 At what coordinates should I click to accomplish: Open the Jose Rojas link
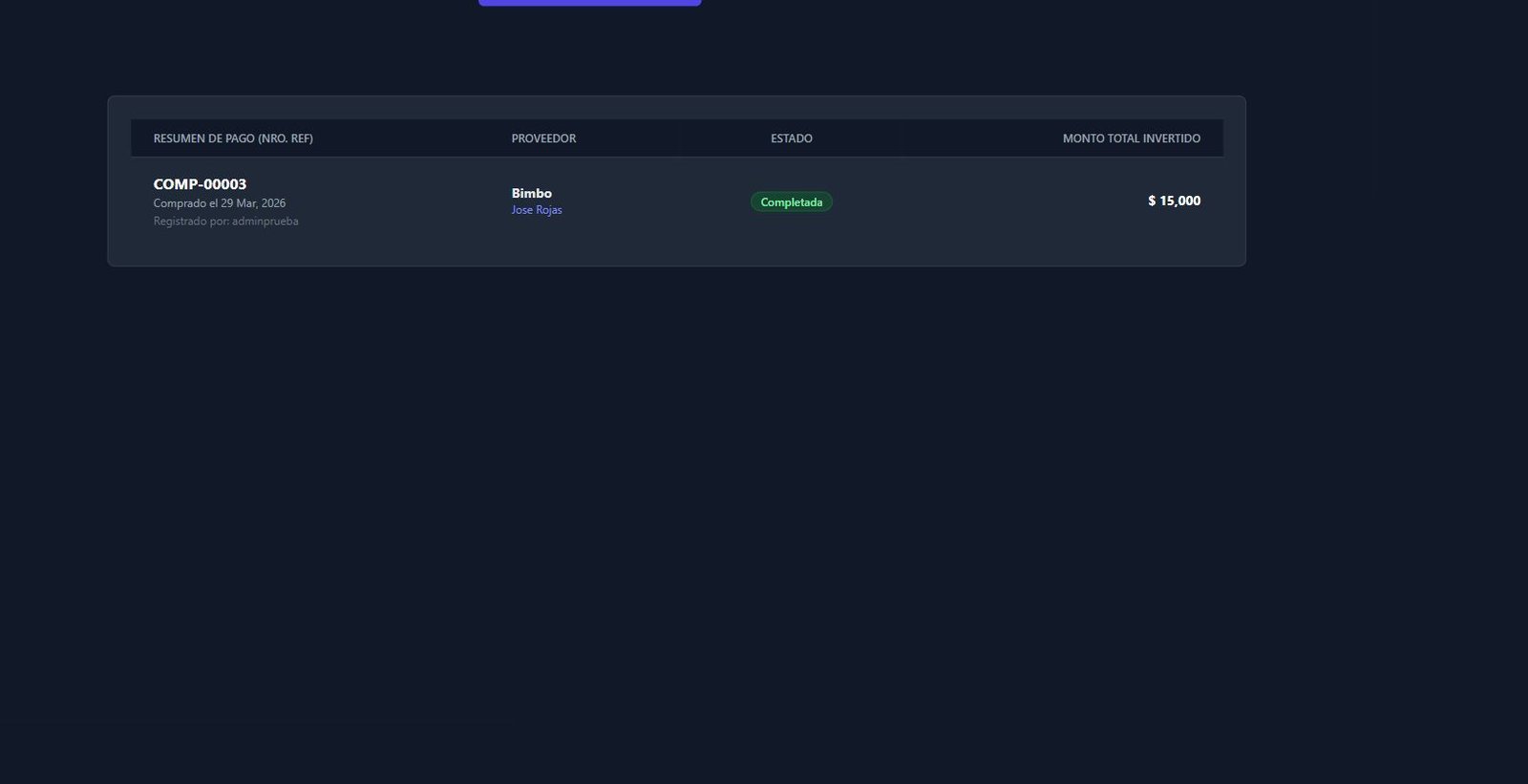click(x=537, y=210)
